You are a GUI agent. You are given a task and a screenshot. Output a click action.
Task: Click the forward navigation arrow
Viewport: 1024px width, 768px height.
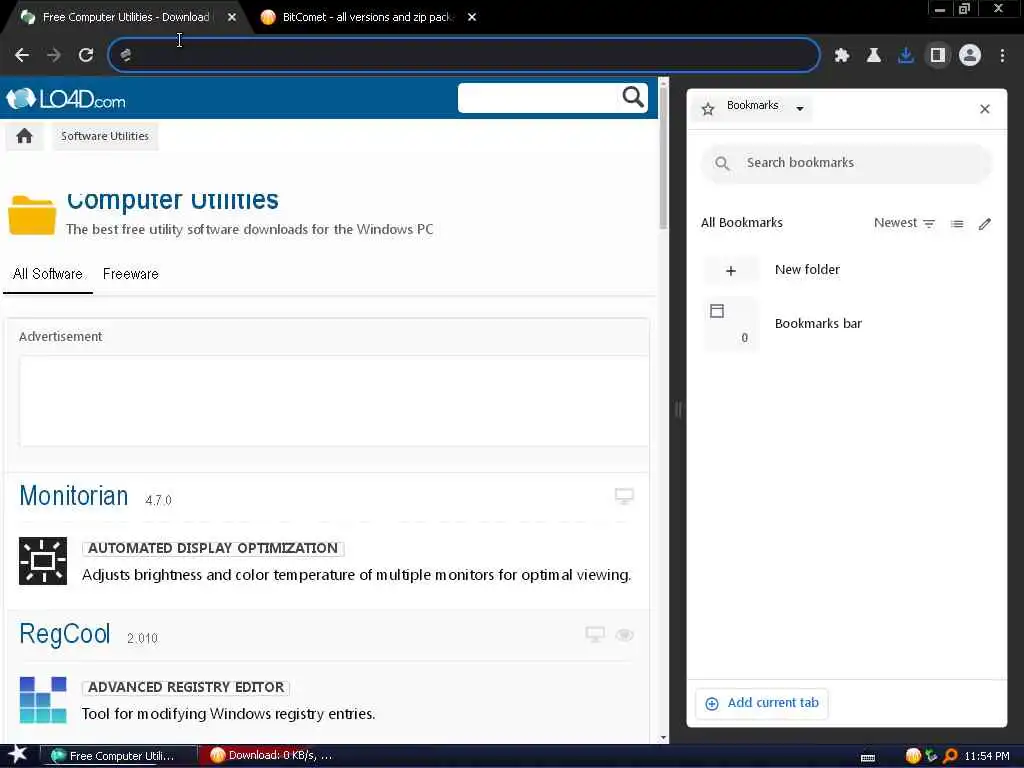tap(54, 55)
